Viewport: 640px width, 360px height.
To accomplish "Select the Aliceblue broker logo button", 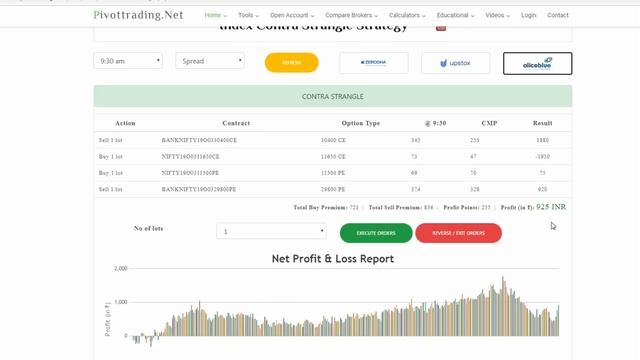I will tap(538, 63).
